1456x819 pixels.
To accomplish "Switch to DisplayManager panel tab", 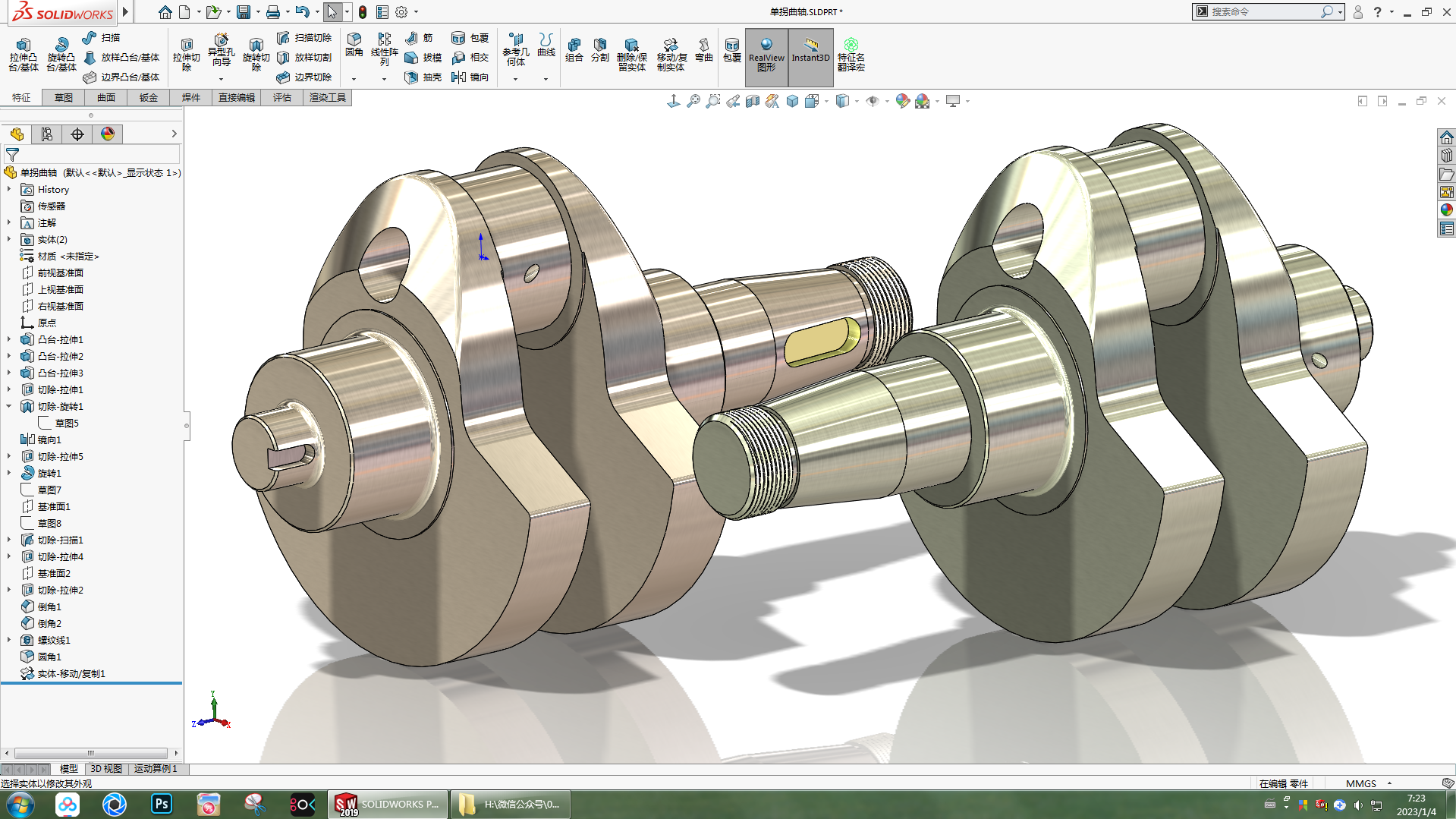I will [x=108, y=134].
